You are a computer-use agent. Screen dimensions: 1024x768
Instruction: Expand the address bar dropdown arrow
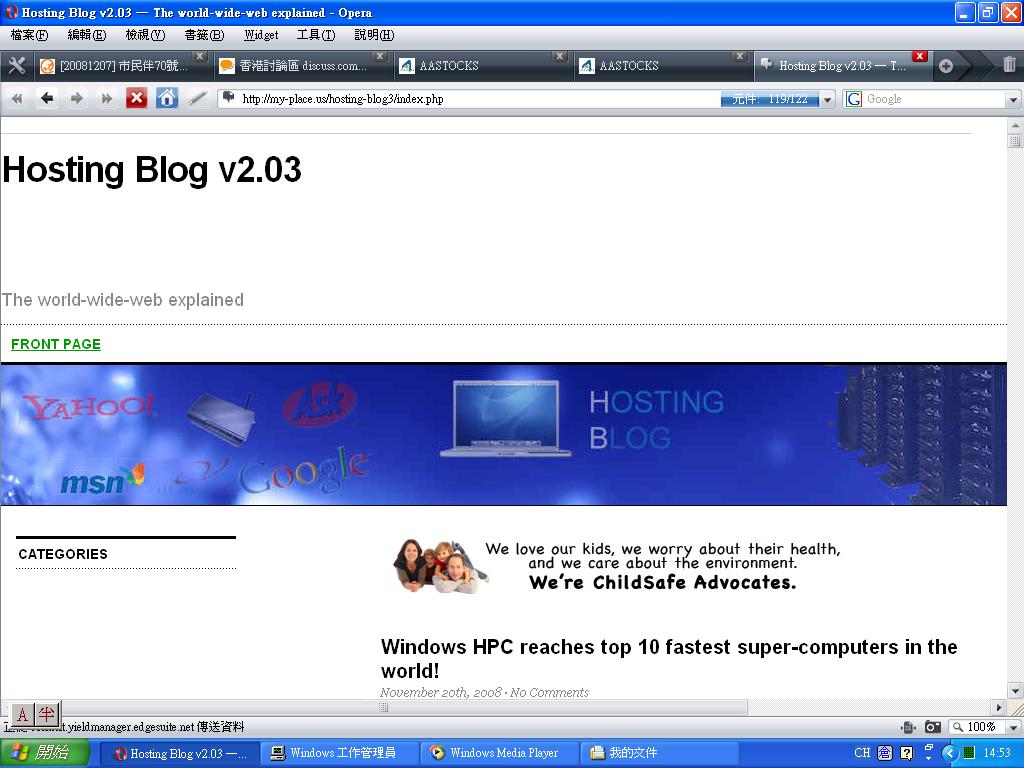pyautogui.click(x=828, y=99)
